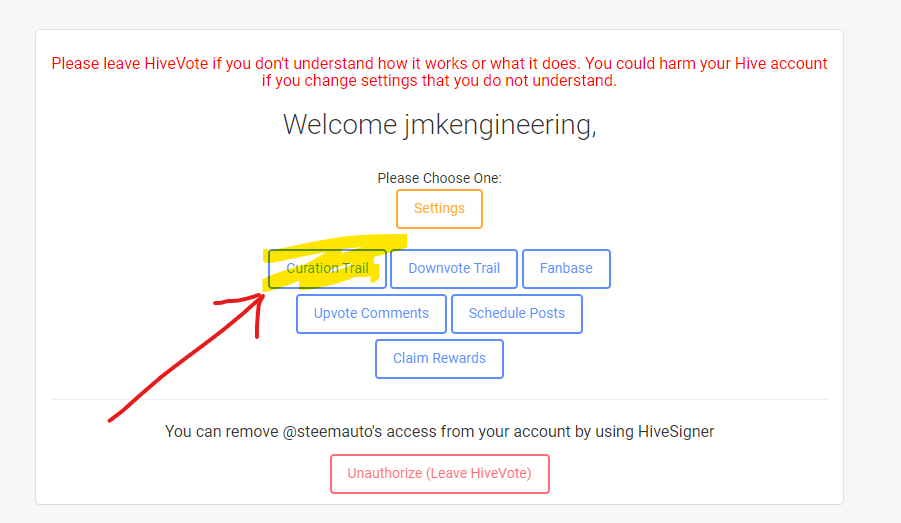
Task: Click the "Please Choose One:" label
Action: click(439, 178)
